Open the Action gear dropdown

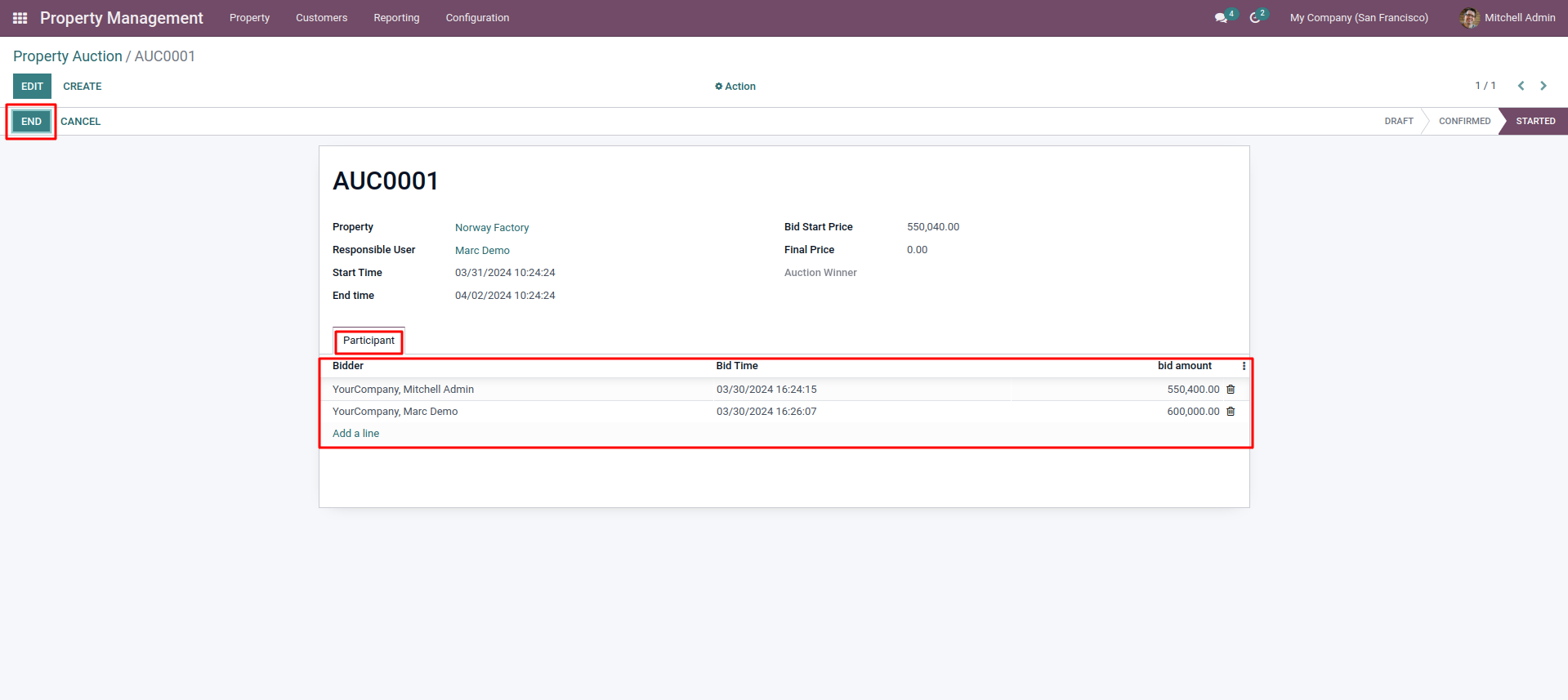[735, 87]
